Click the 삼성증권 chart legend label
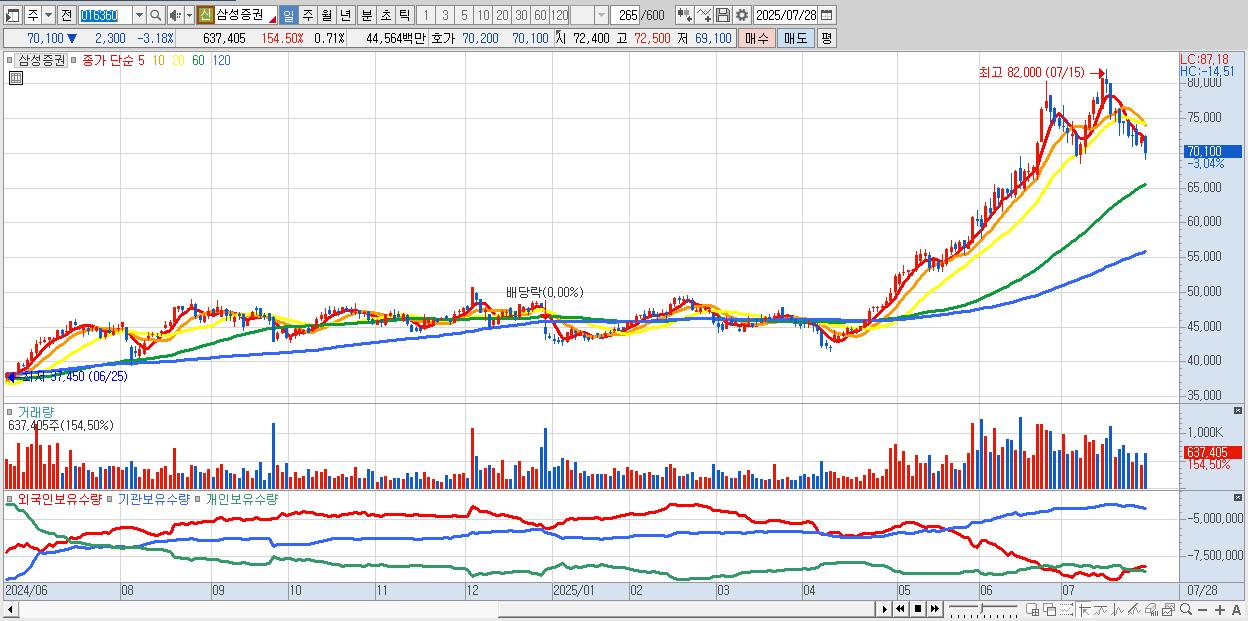The width and height of the screenshot is (1248, 621). (x=40, y=60)
